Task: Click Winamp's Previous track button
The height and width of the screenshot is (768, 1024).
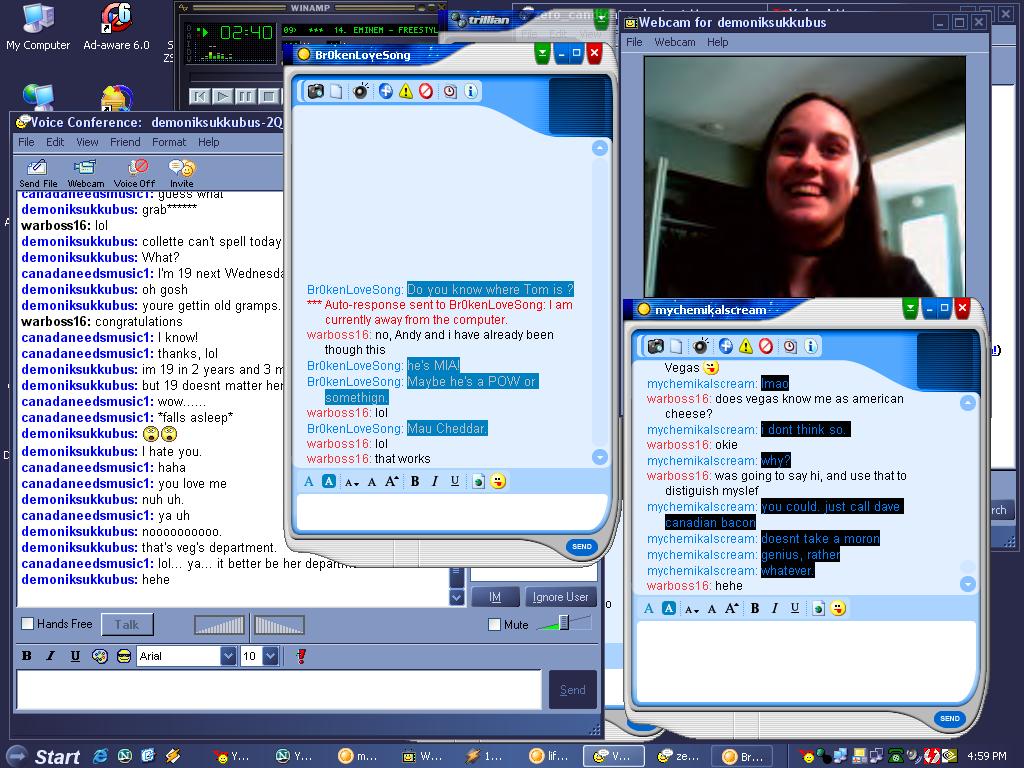Action: [200, 97]
